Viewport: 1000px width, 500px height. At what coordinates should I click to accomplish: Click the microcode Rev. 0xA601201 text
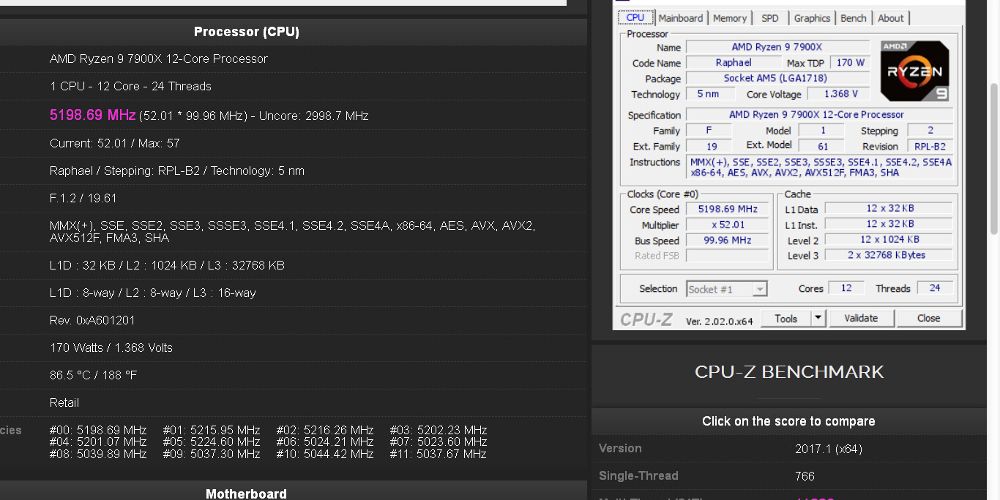coord(92,320)
